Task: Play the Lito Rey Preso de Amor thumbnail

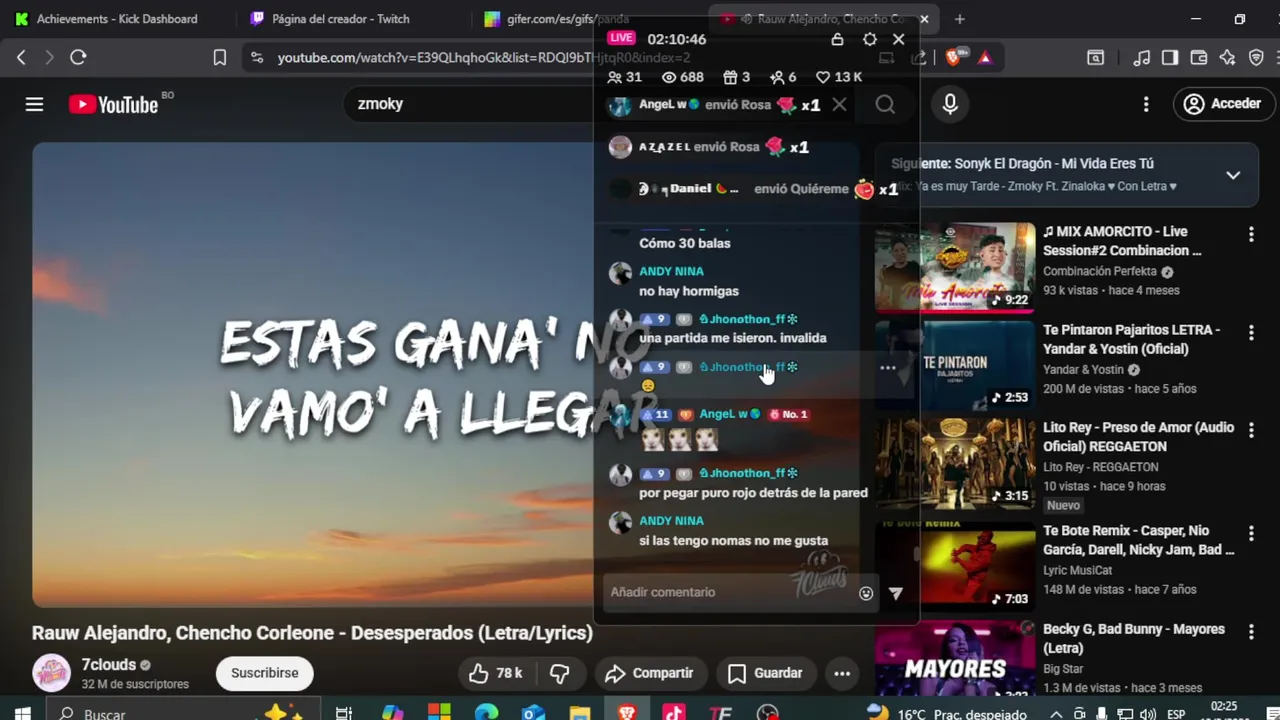Action: pos(955,462)
